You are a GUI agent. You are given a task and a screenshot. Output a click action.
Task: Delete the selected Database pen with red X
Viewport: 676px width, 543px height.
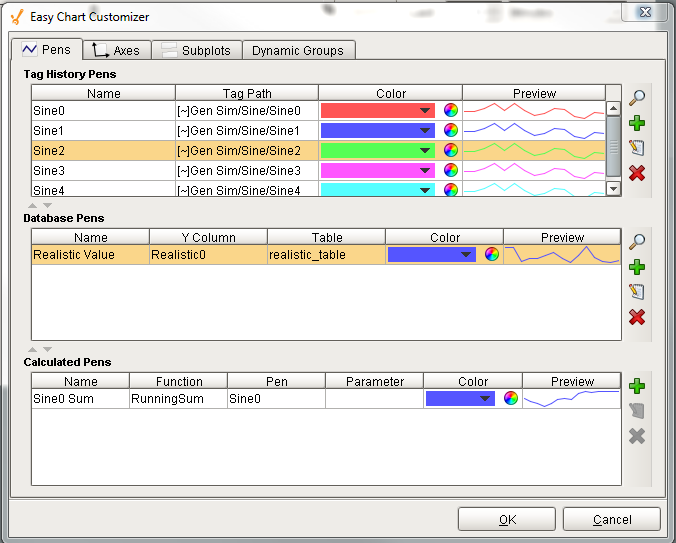tap(637, 317)
